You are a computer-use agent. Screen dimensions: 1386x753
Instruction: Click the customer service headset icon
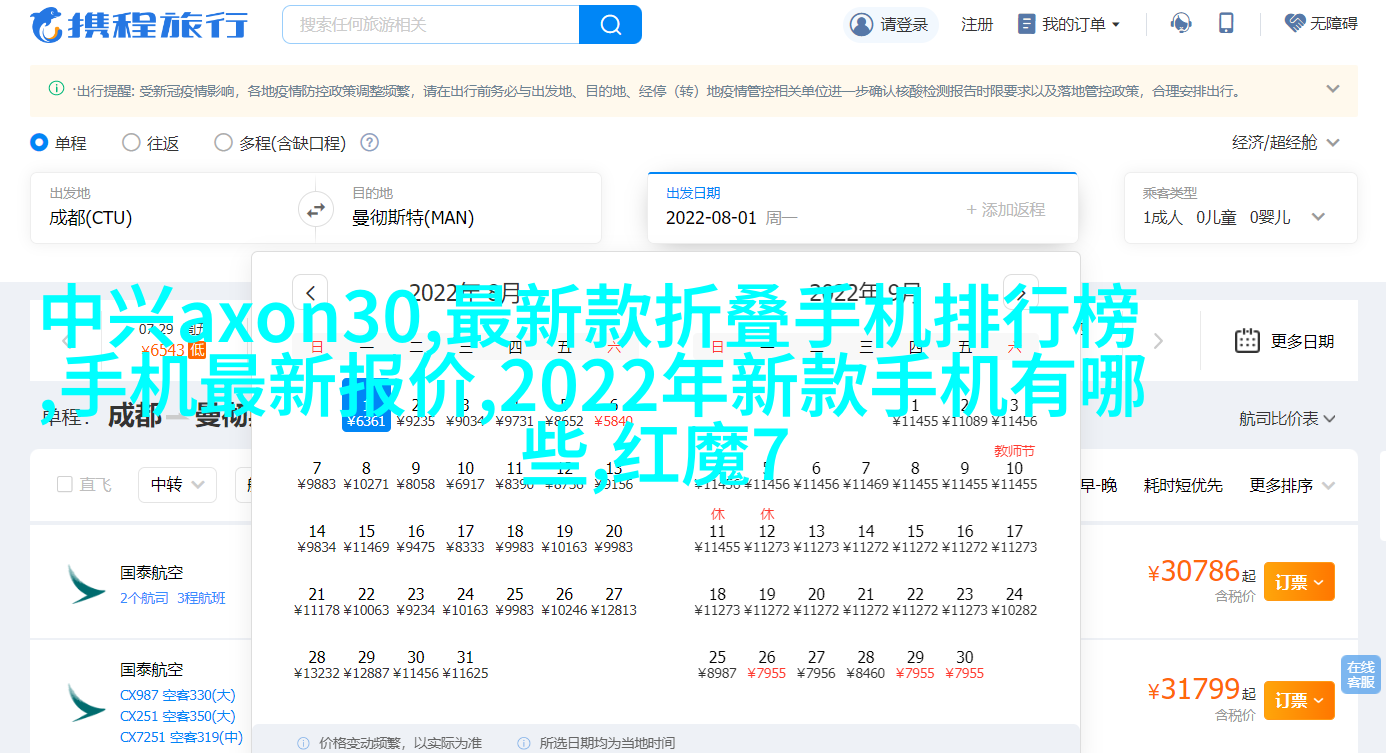(x=1181, y=24)
